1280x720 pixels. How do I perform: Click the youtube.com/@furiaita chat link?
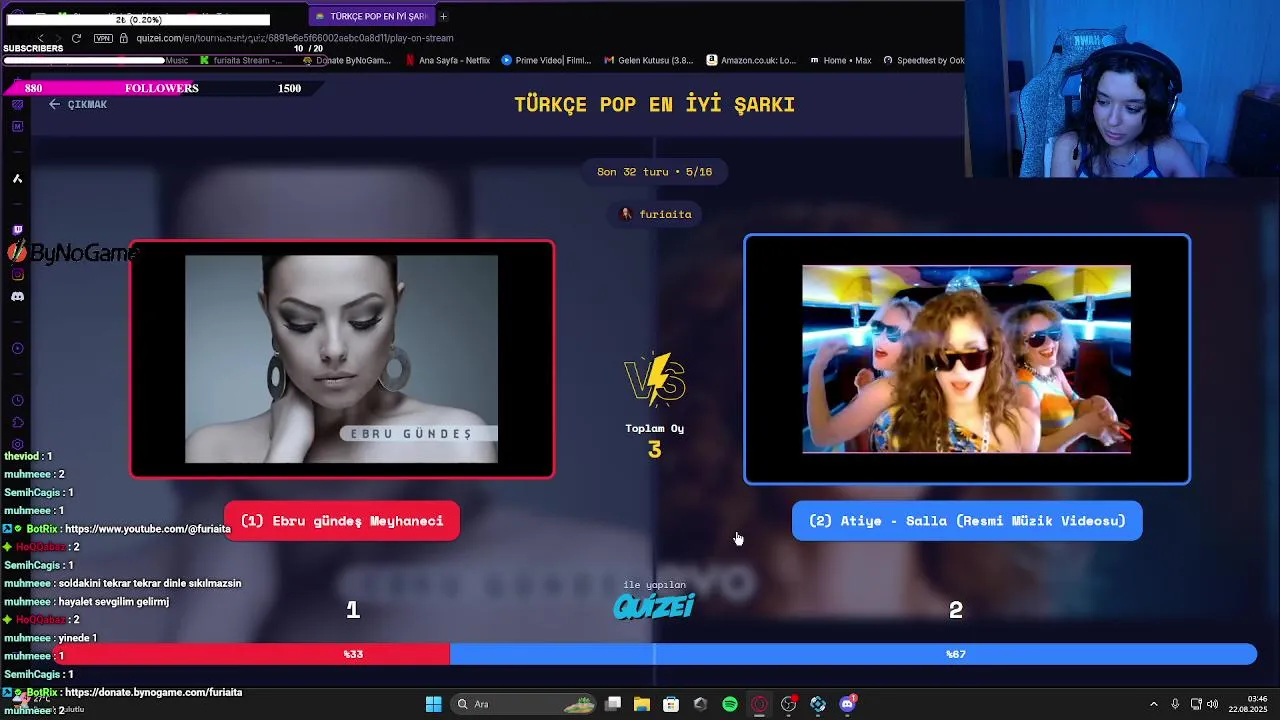pyautogui.click(x=148, y=529)
